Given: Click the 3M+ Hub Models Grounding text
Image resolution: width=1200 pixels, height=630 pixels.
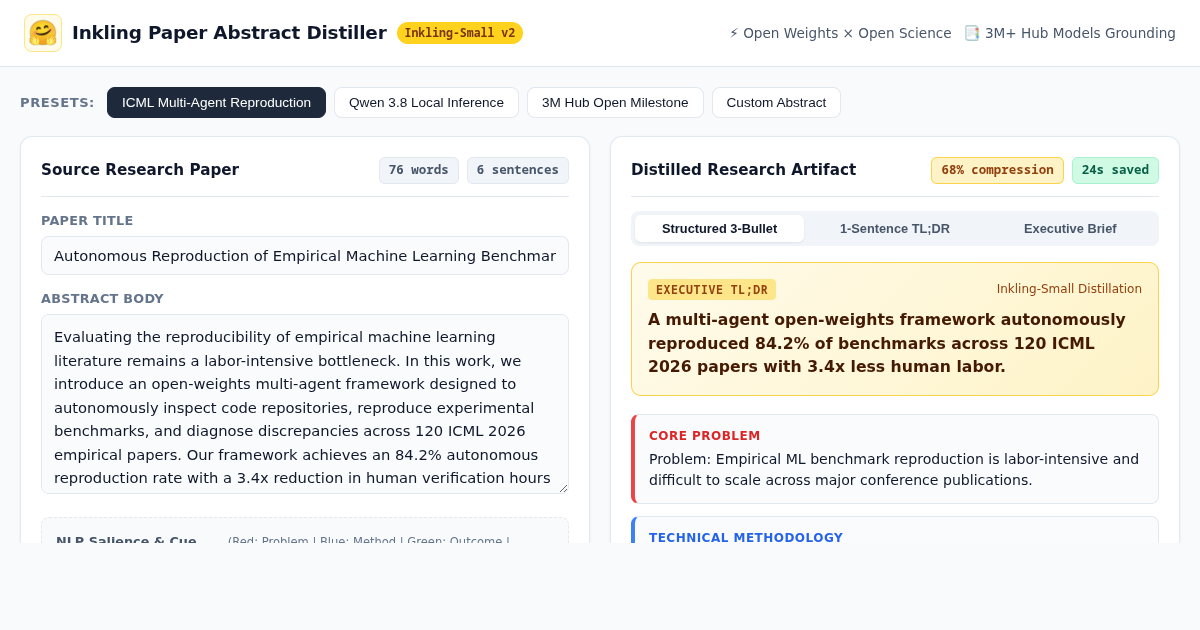Looking at the screenshot, I should (x=1080, y=33).
